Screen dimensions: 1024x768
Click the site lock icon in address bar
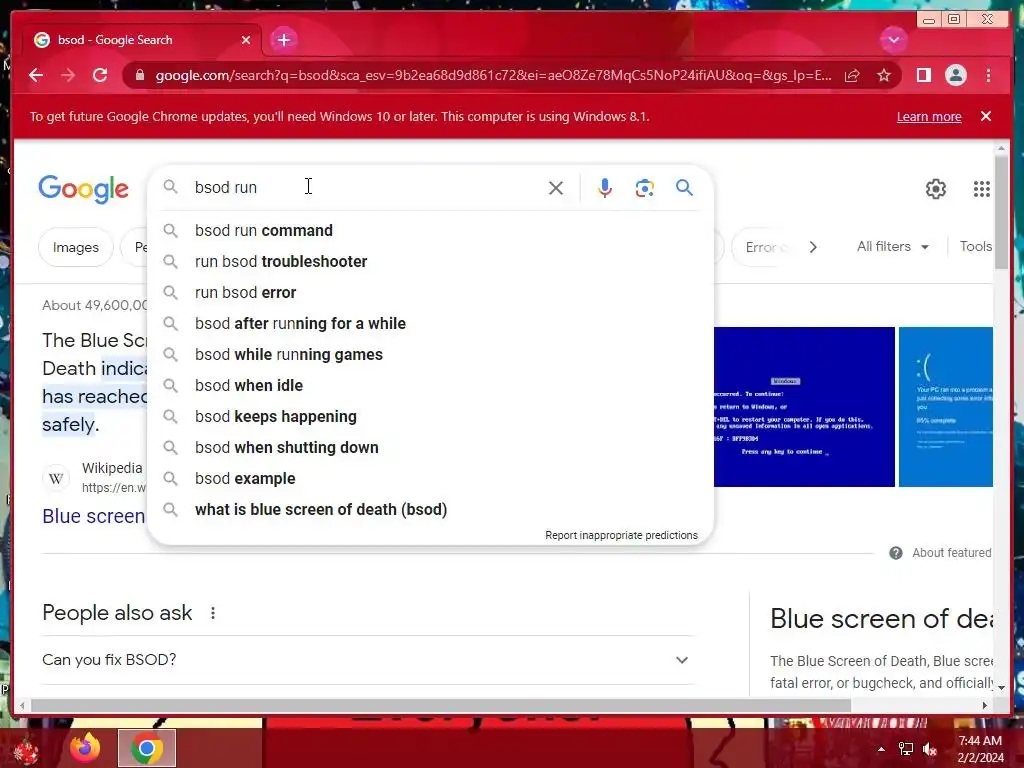pyautogui.click(x=139, y=75)
